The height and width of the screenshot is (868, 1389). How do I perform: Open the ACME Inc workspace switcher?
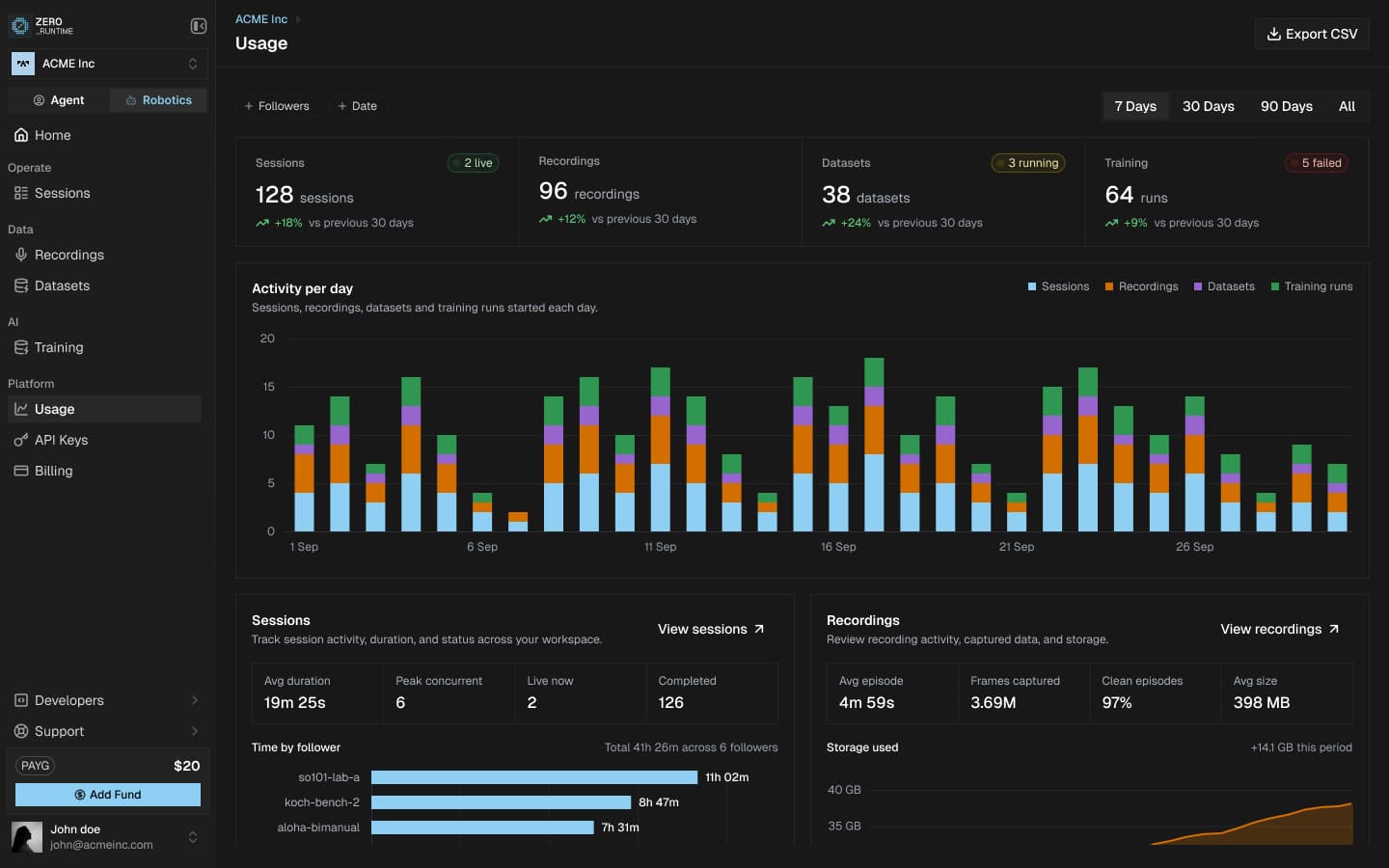click(x=107, y=64)
